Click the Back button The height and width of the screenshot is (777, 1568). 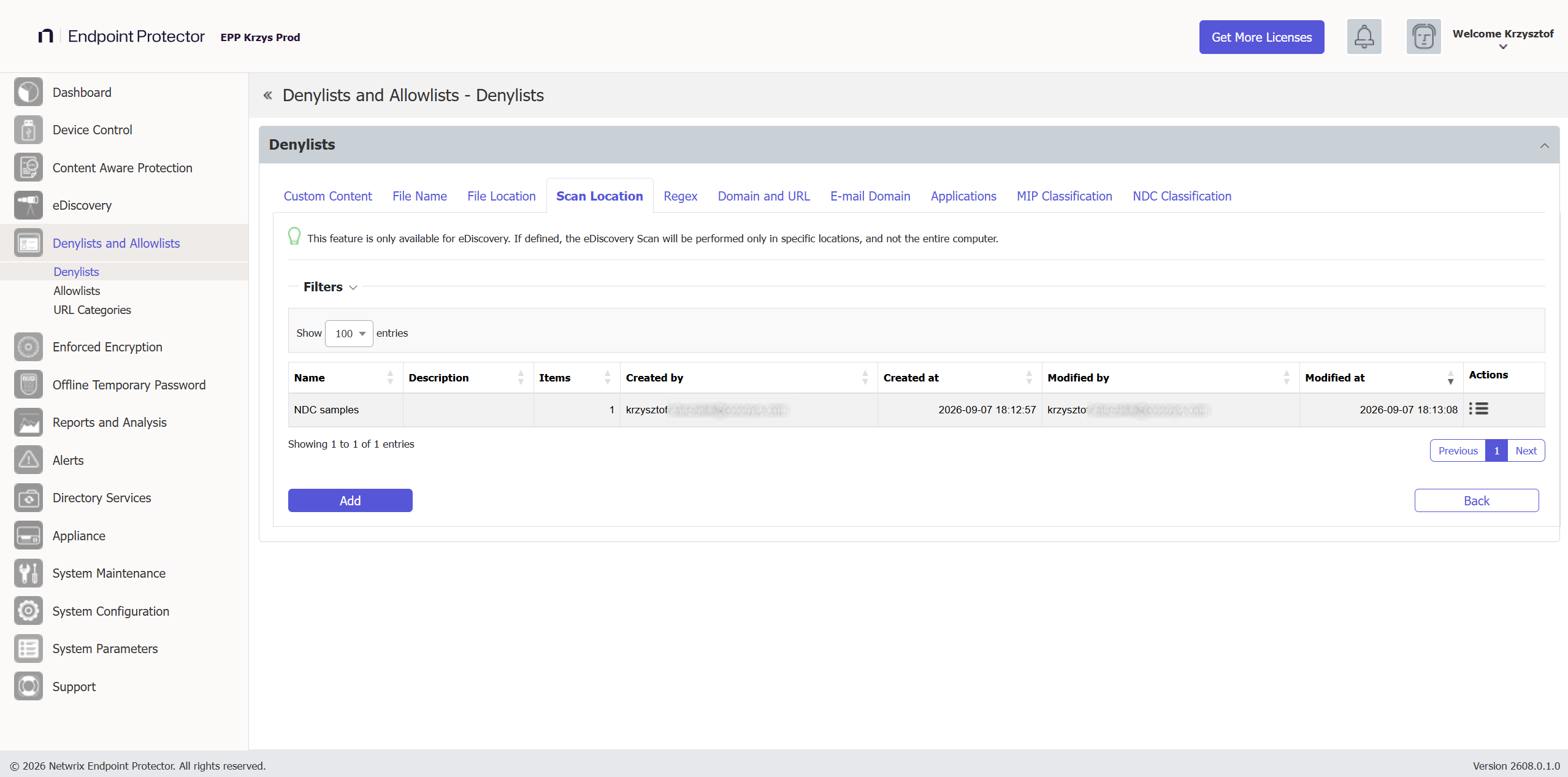pyautogui.click(x=1476, y=500)
